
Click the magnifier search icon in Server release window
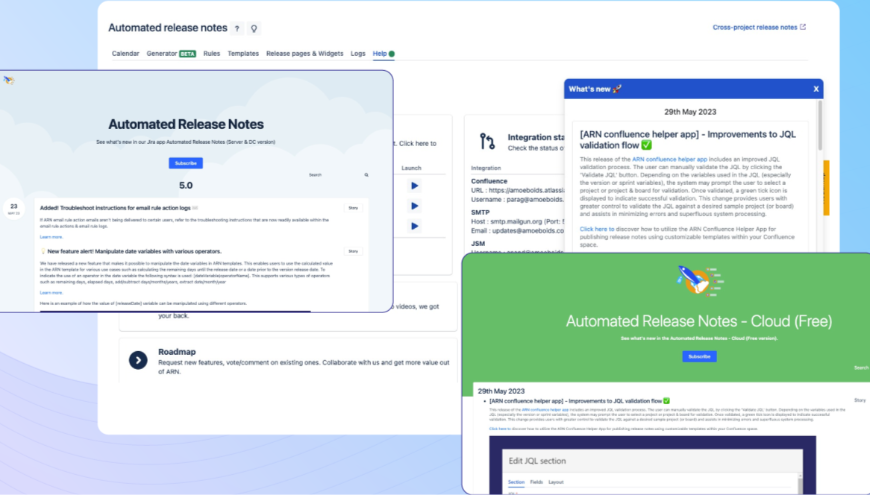[366, 175]
